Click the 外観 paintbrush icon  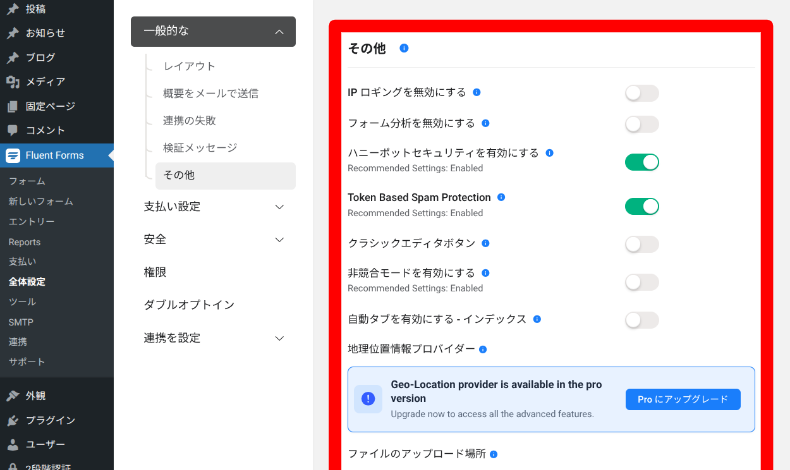point(13,396)
